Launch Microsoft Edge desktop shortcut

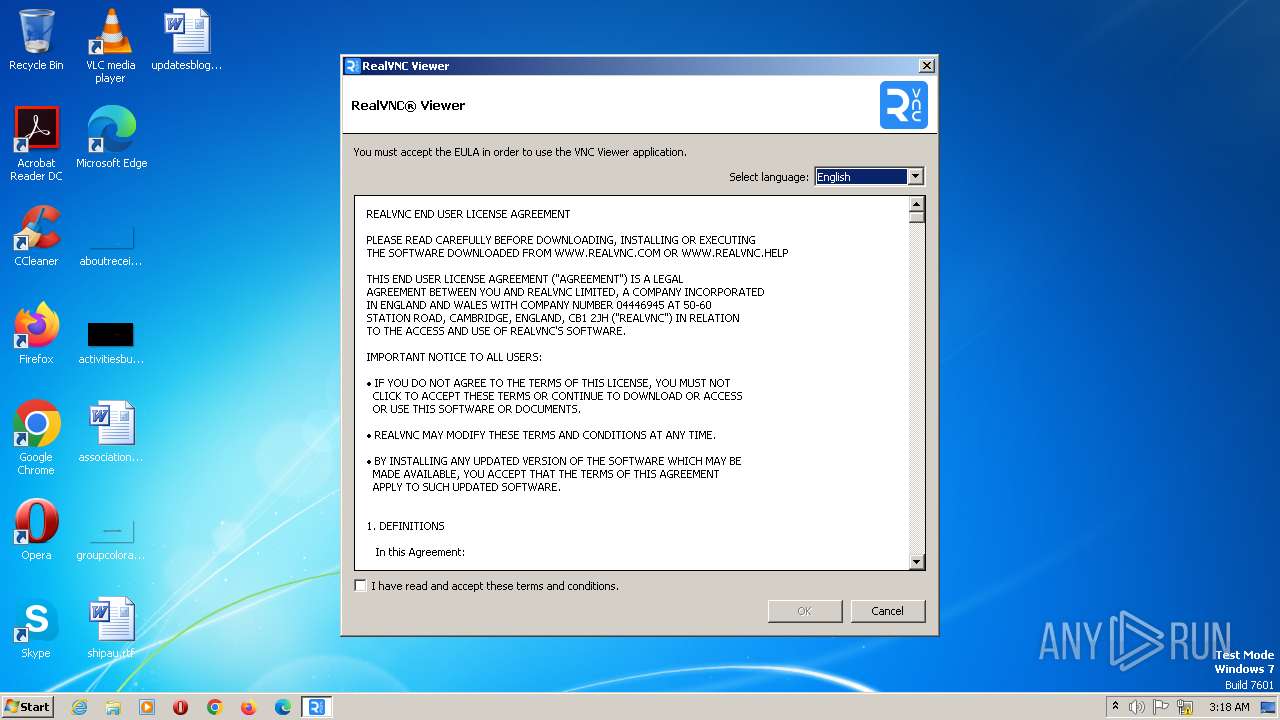pyautogui.click(x=111, y=137)
